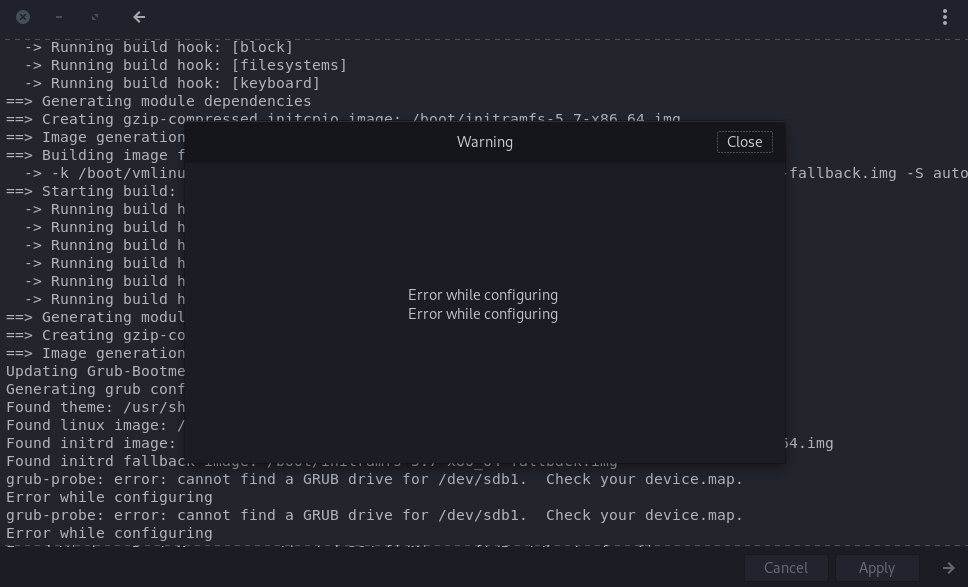Click the first grub-probe error line
Viewport: 968px width, 587px height.
click(x=374, y=479)
